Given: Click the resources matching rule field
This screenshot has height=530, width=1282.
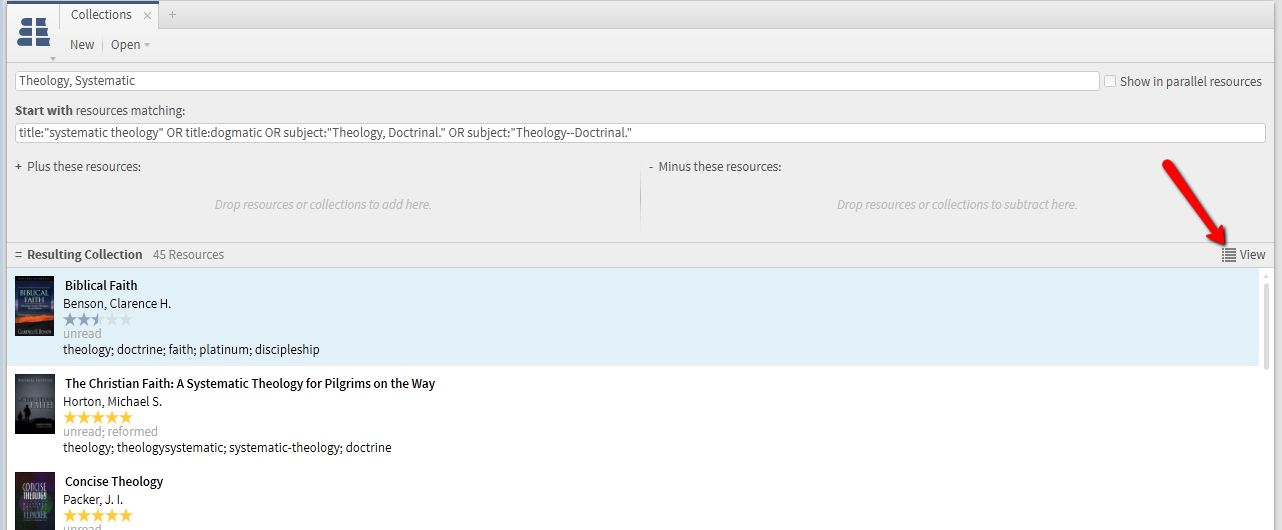Looking at the screenshot, I should 641,133.
